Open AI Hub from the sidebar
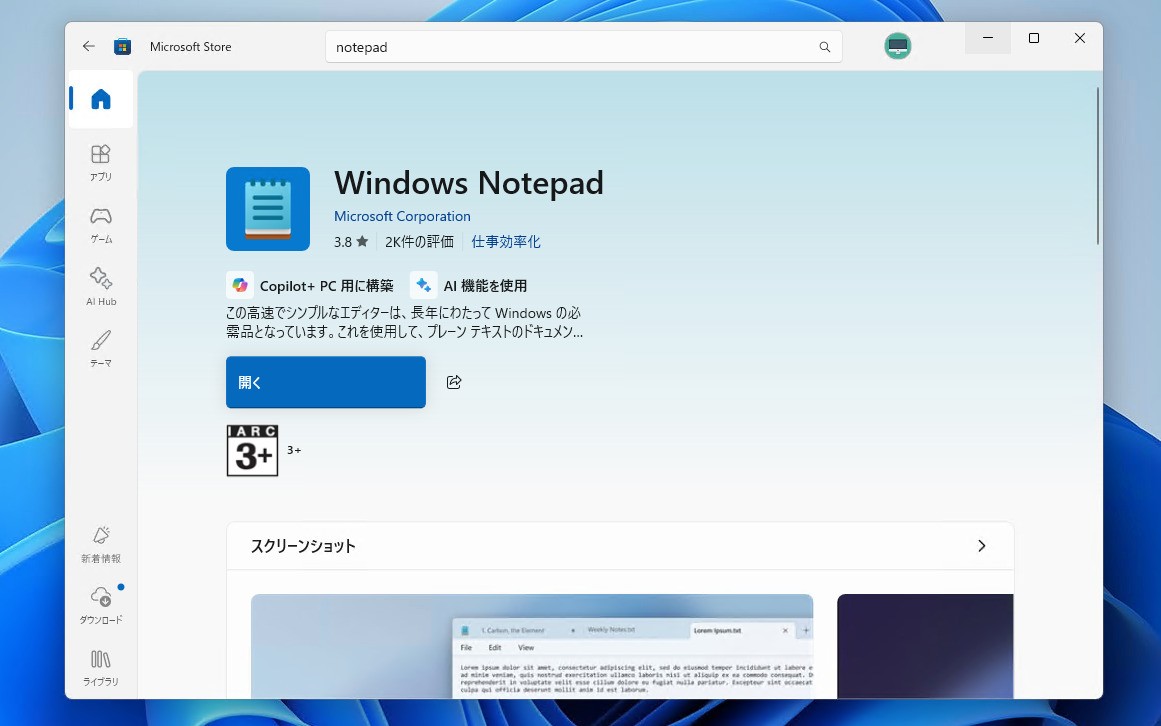 [100, 286]
